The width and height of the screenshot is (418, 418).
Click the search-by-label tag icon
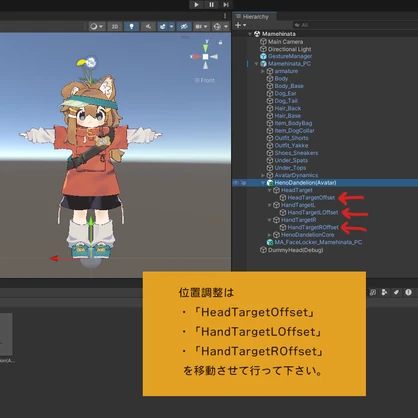pyautogui.click(x=396, y=292)
